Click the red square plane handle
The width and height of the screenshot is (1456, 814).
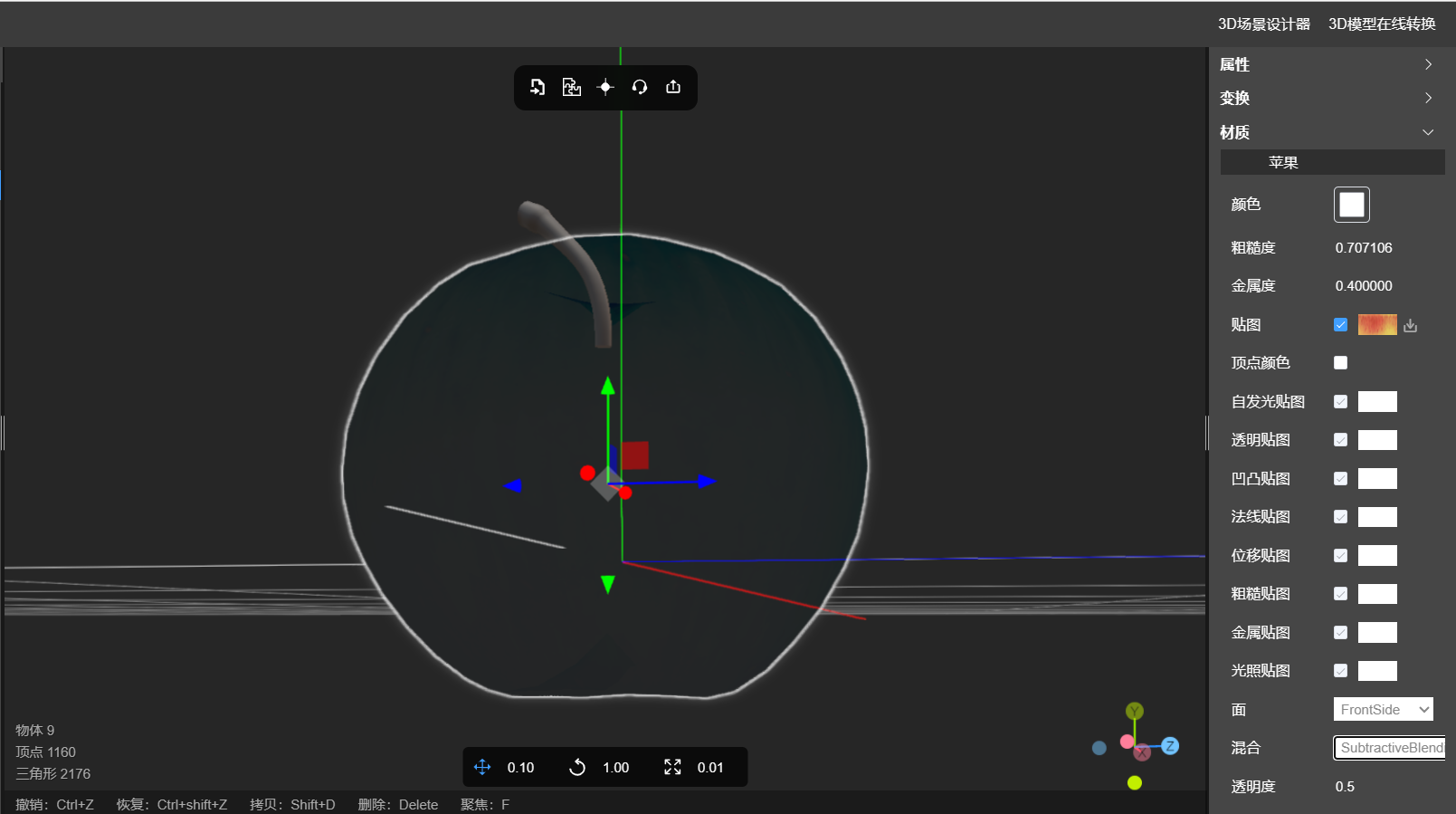tap(634, 455)
